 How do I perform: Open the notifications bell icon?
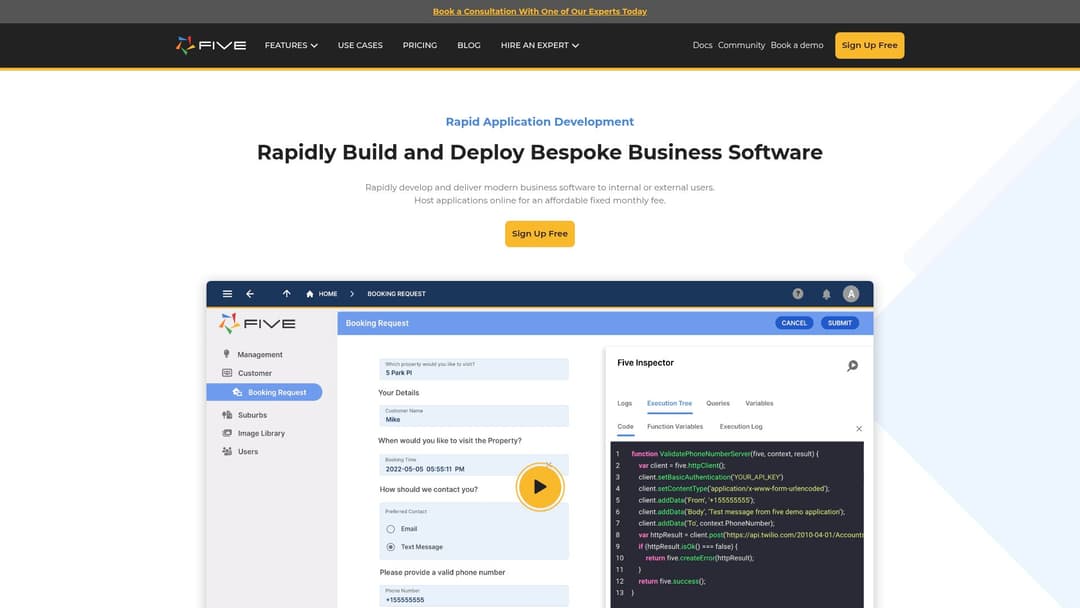(827, 294)
